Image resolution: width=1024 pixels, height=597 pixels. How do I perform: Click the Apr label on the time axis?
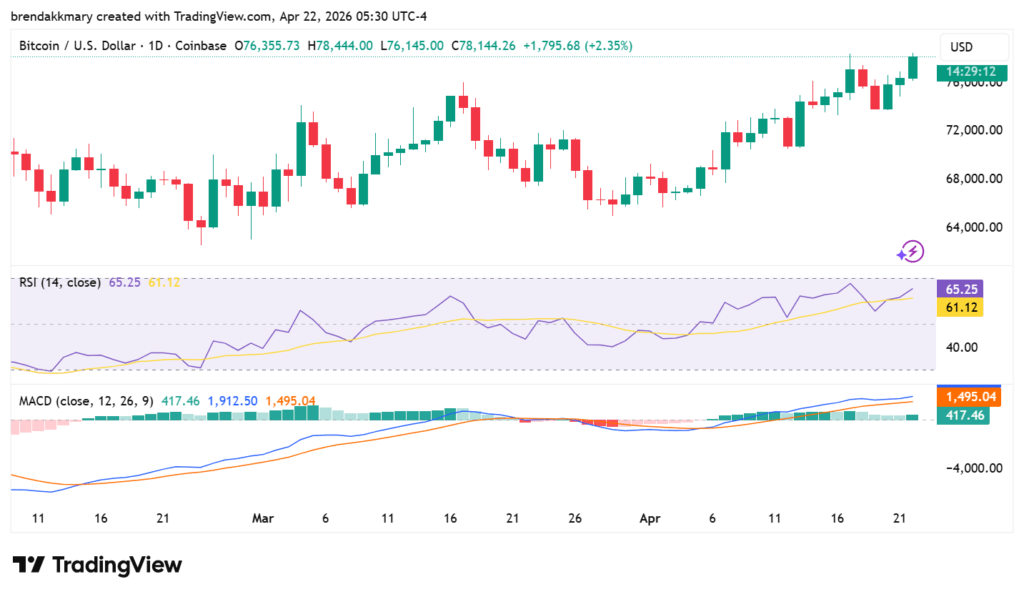(649, 519)
